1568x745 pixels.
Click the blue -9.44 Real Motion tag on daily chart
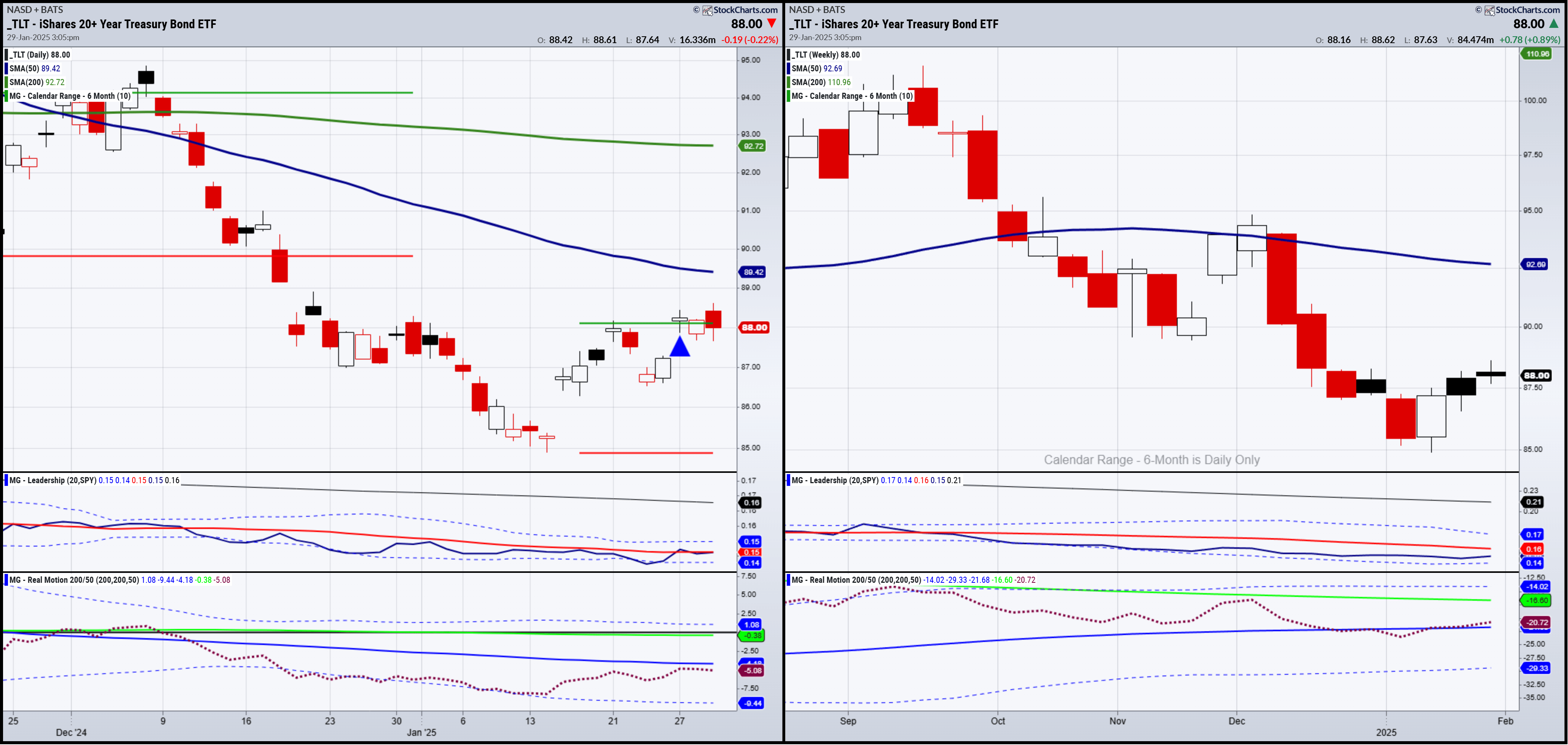point(752,704)
